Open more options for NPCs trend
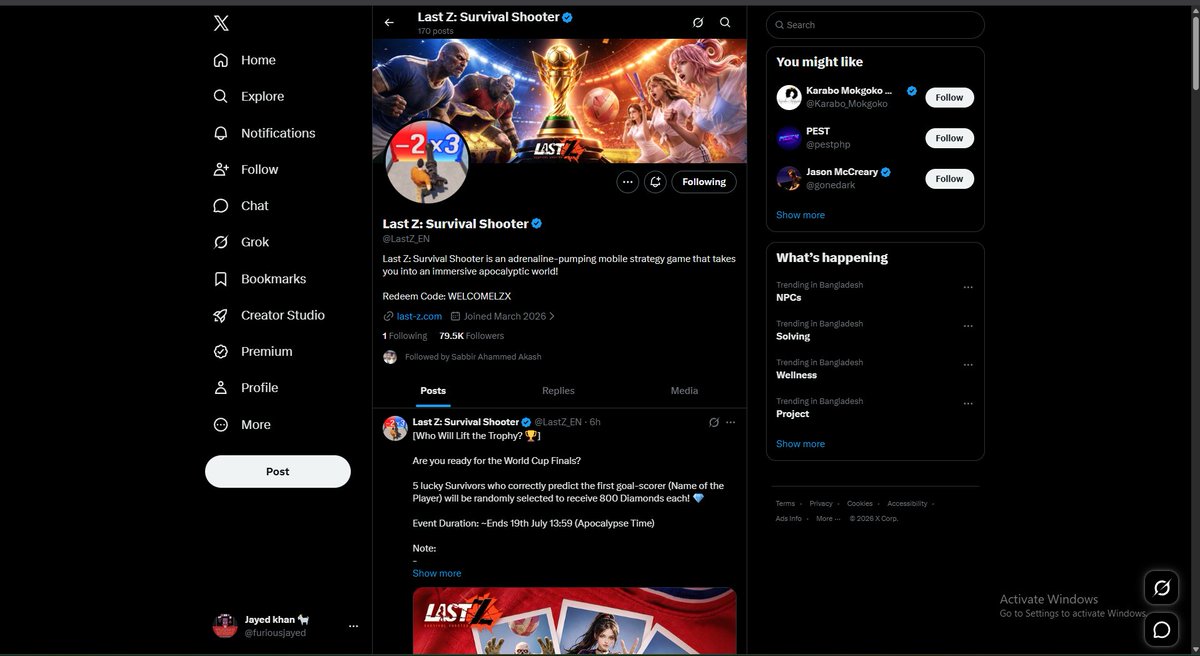 (x=967, y=287)
